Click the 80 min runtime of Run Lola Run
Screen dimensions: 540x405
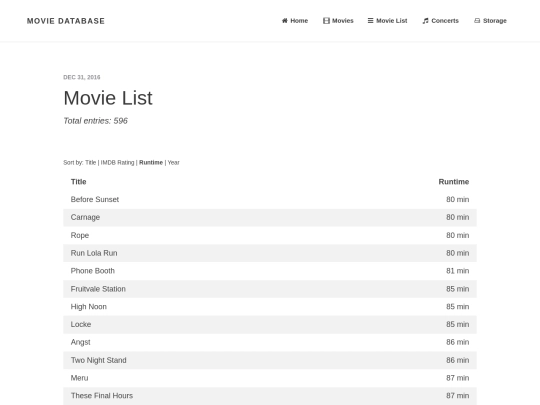(457, 253)
